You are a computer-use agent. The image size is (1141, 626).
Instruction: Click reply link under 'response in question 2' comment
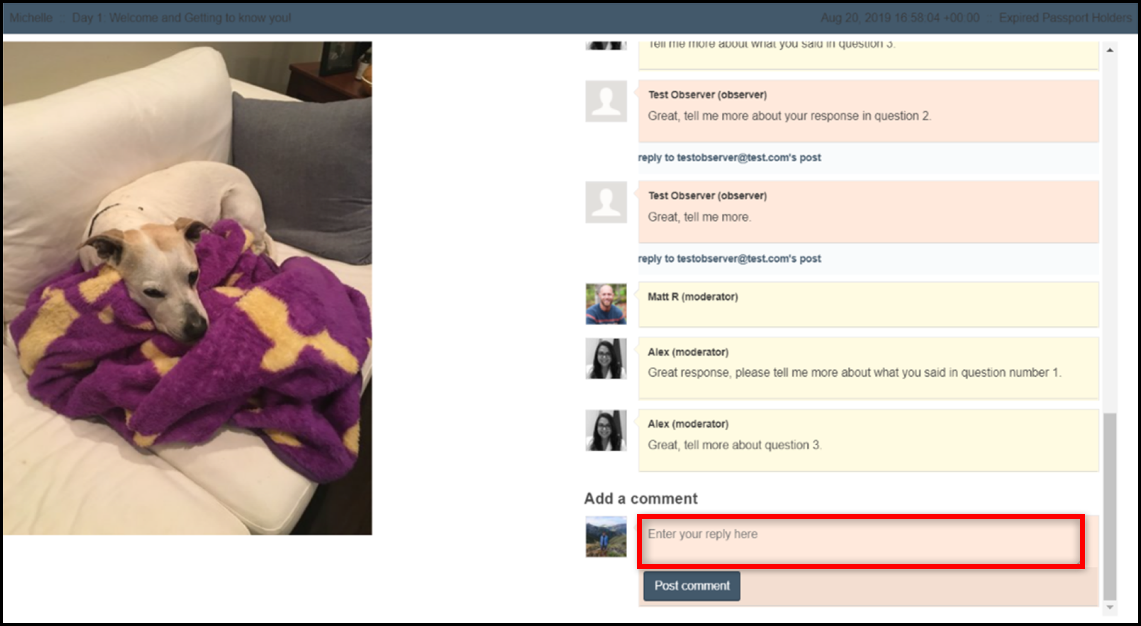pos(730,157)
